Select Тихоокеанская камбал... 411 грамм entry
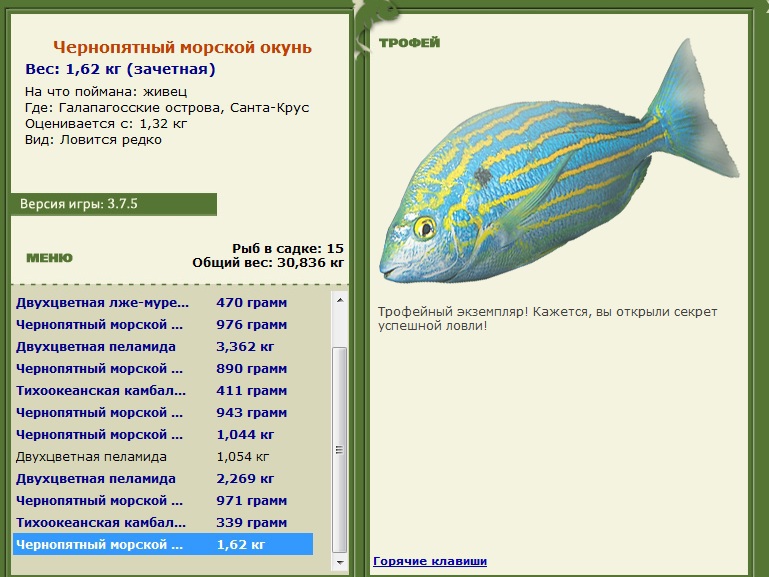The width and height of the screenshot is (769, 577). (162, 391)
